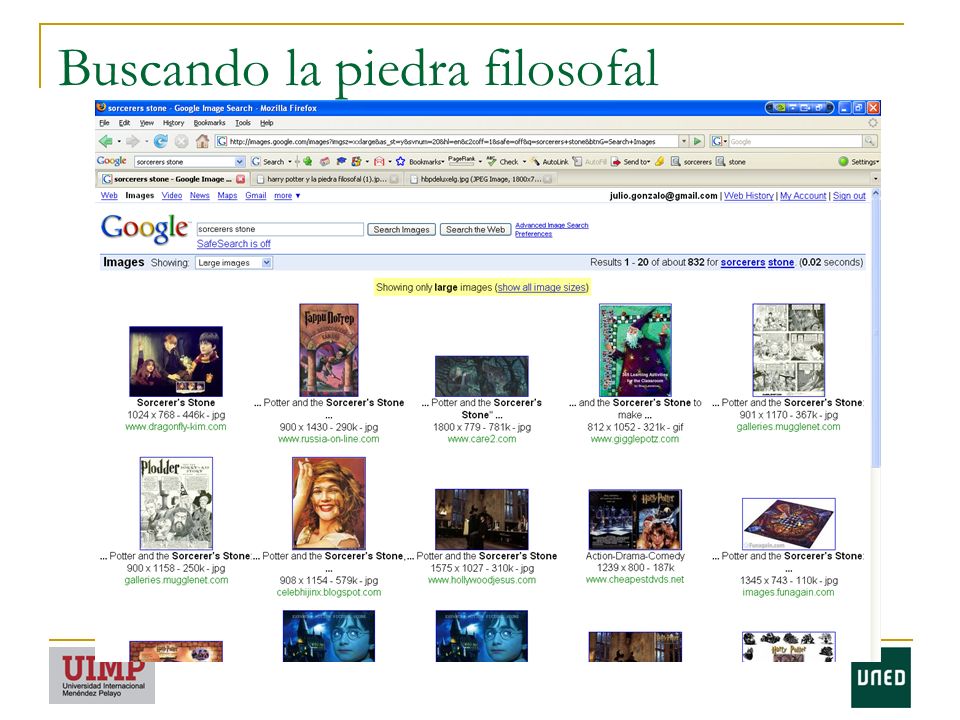Click the green clover icon on Google Toolbar
The height and width of the screenshot is (720, 960).
307,162
